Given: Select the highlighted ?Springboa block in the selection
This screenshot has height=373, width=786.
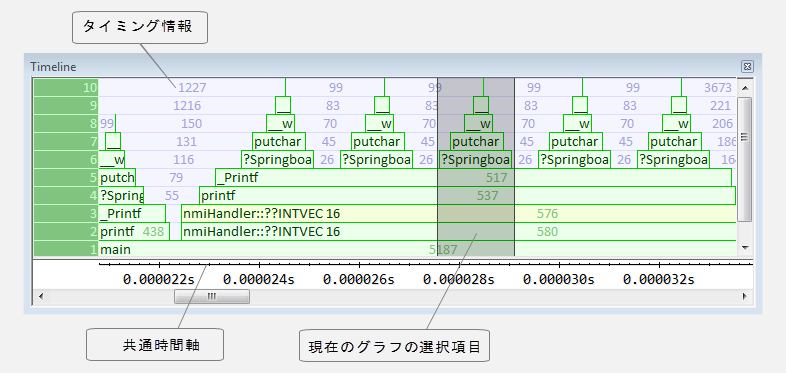Looking at the screenshot, I should [x=475, y=159].
